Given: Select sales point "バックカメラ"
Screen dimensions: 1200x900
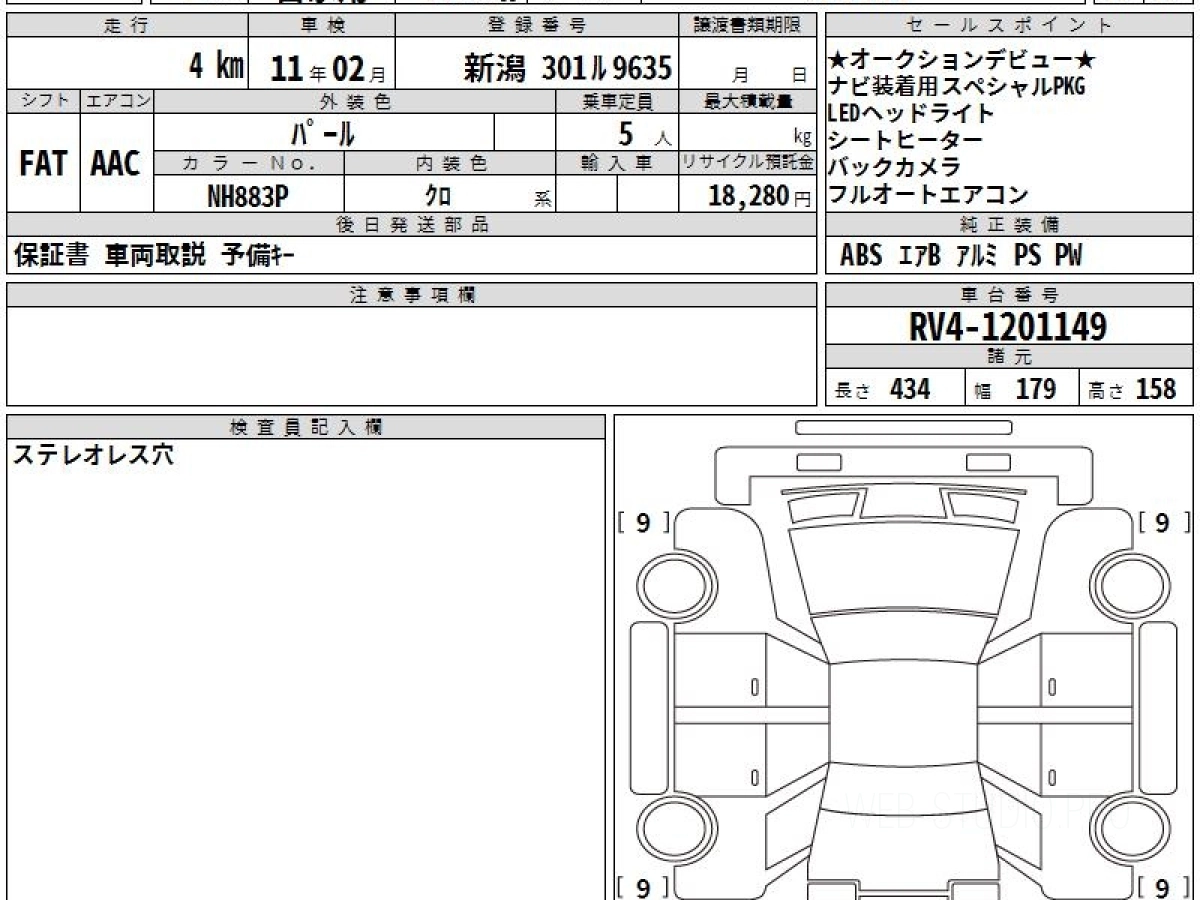Looking at the screenshot, I should (894, 168).
